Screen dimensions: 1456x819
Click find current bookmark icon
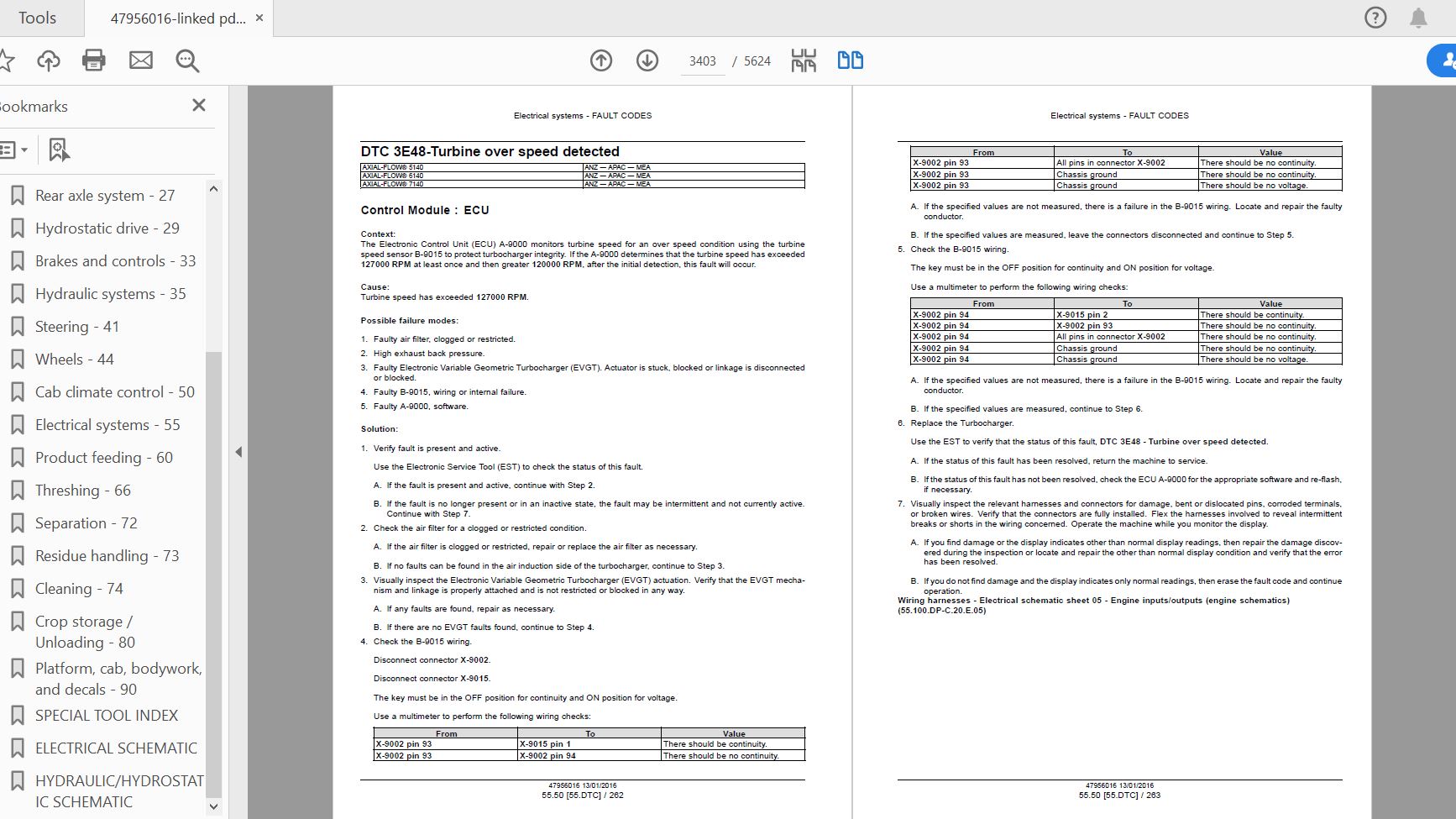[x=58, y=150]
